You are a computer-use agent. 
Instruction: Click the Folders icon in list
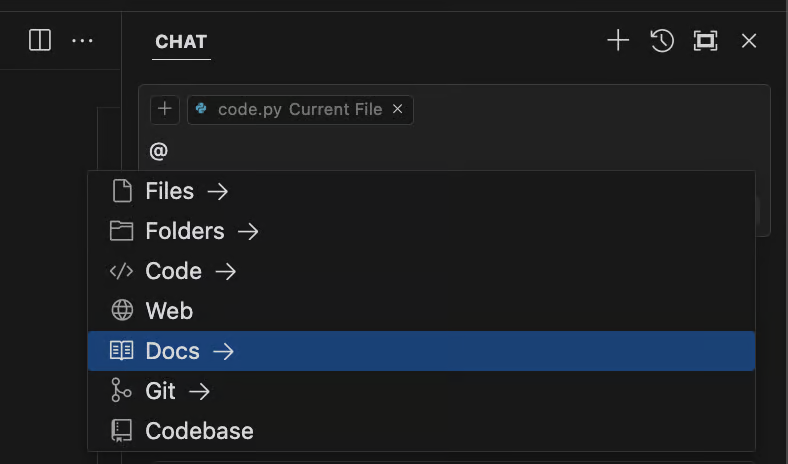[x=122, y=231]
